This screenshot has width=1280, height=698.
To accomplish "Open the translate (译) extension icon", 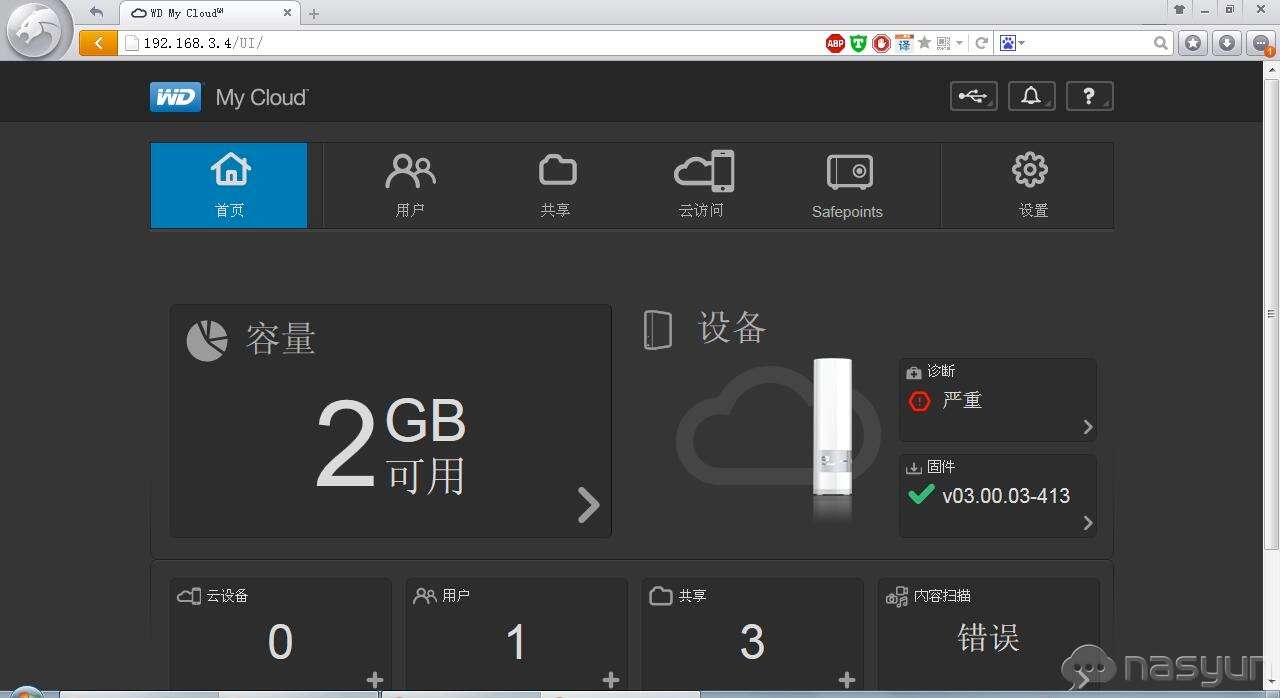I will click(x=904, y=43).
